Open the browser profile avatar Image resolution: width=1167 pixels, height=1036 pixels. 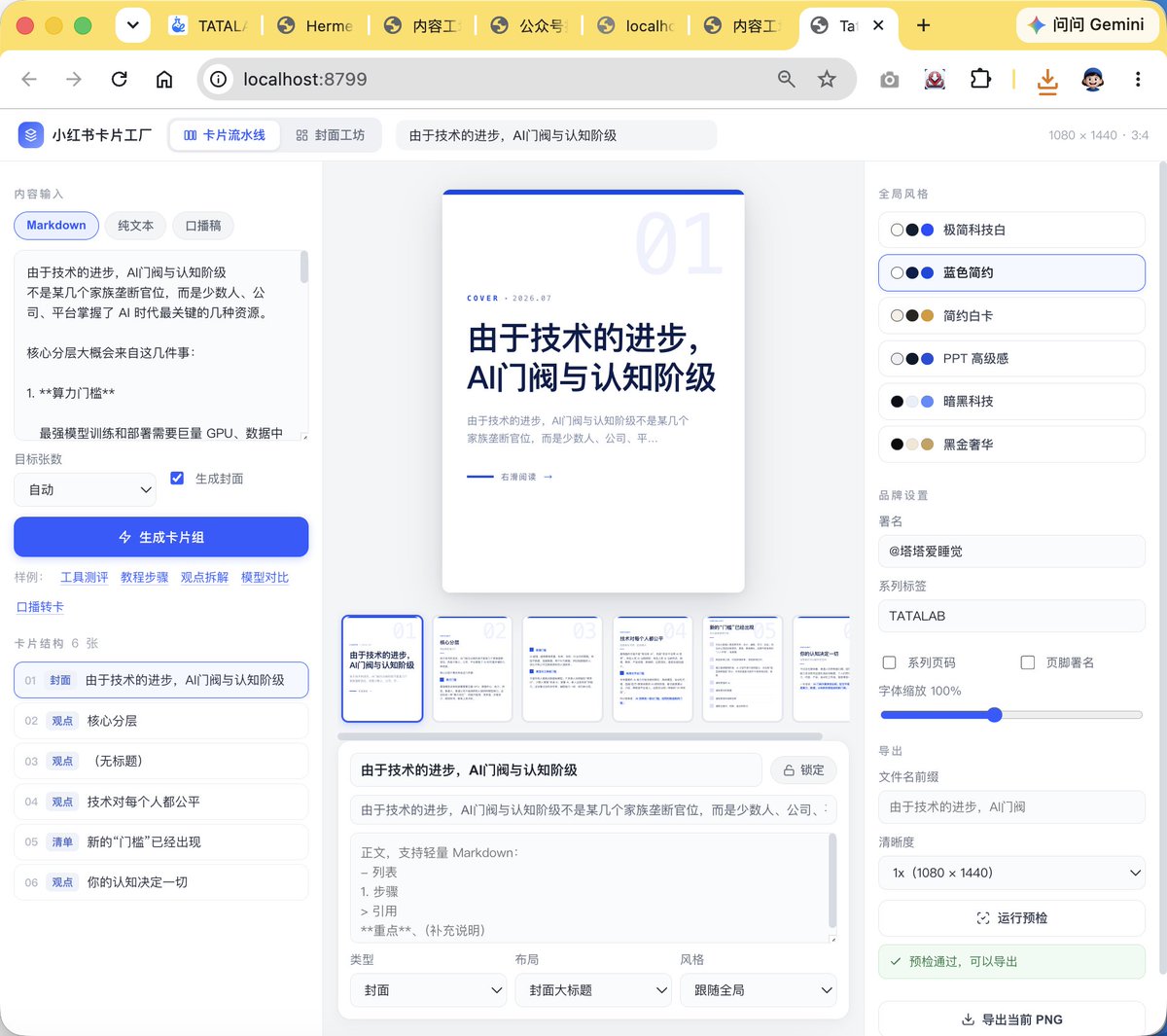click(x=1093, y=80)
